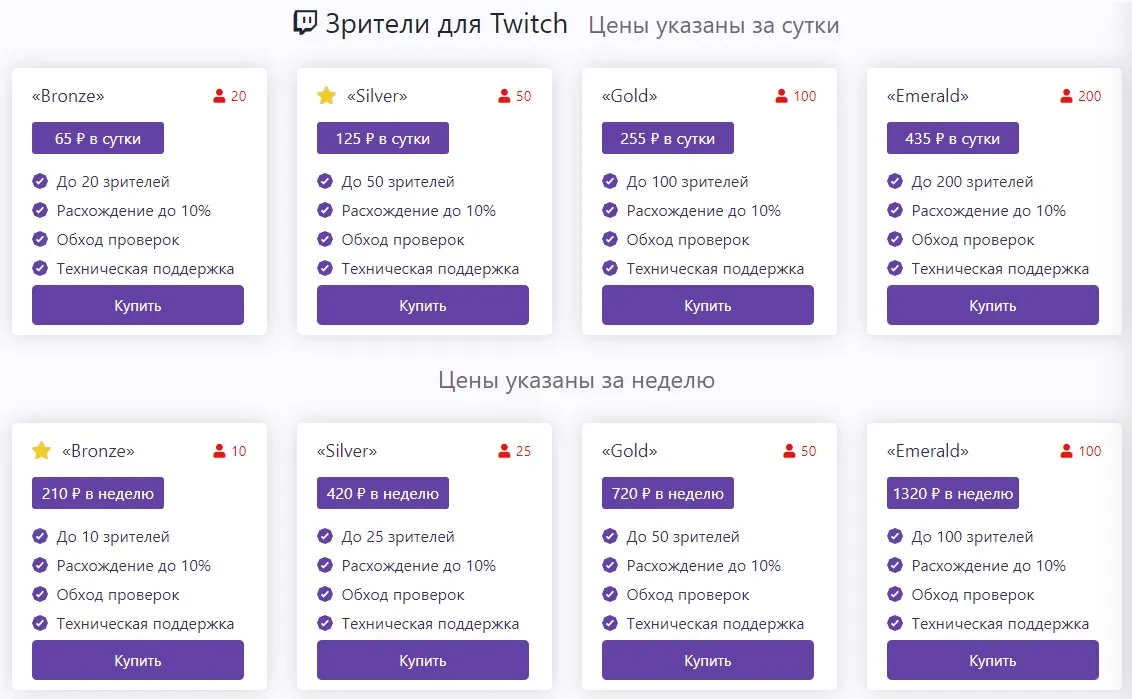Viewport: 1132px width, 699px height.
Task: Click checkmark beside "До 25 зрителей"
Action: coord(325,537)
